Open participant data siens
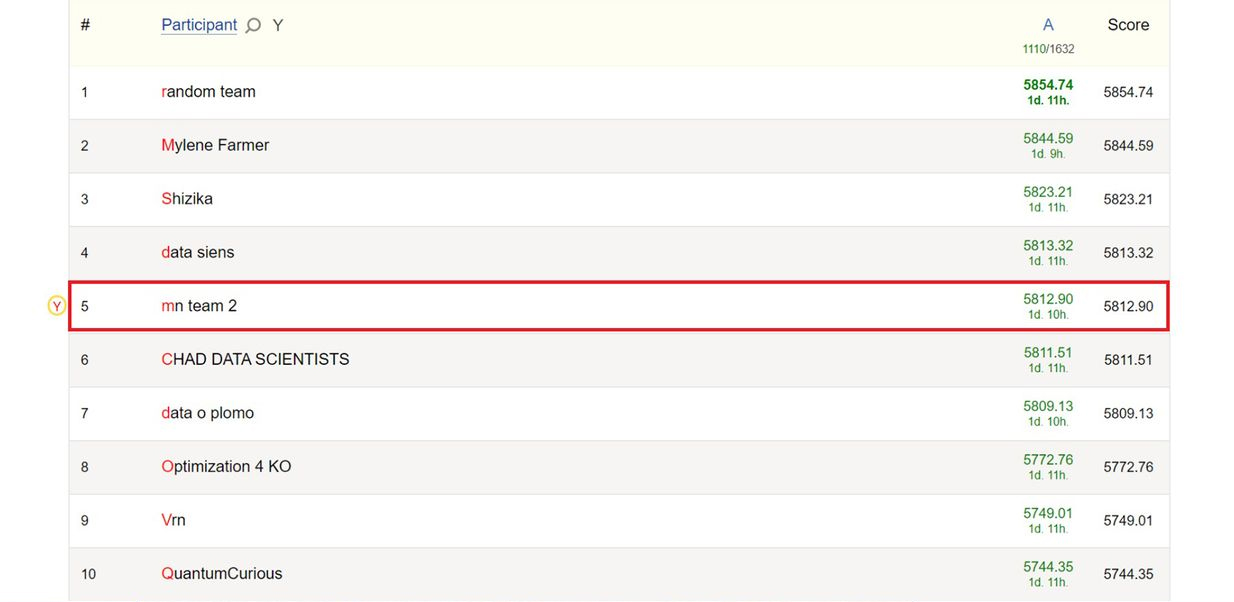This screenshot has width=1234, height=602. tap(197, 252)
